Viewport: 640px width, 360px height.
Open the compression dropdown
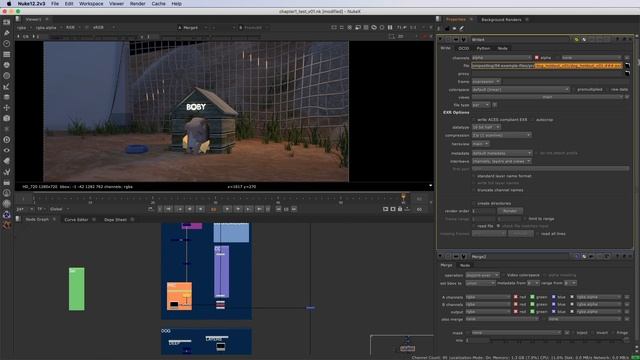point(502,135)
